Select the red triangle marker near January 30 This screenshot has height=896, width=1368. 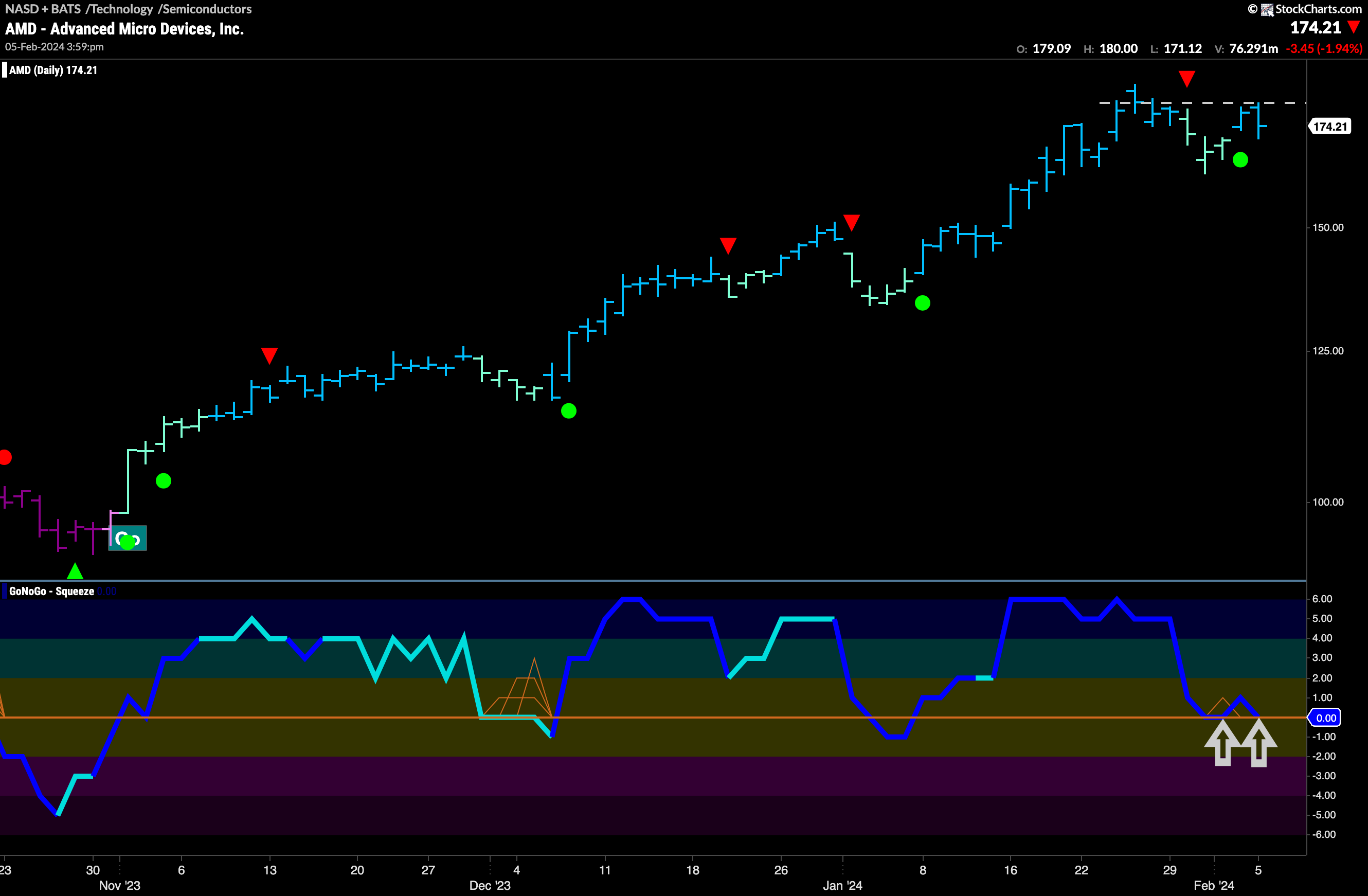[x=1186, y=79]
